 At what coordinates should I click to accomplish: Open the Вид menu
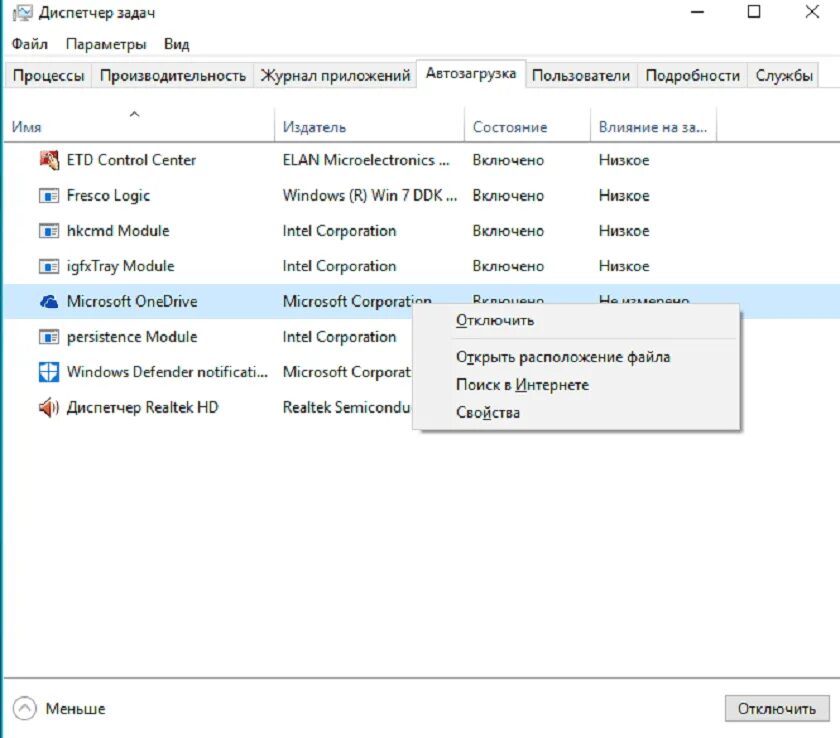(x=176, y=44)
